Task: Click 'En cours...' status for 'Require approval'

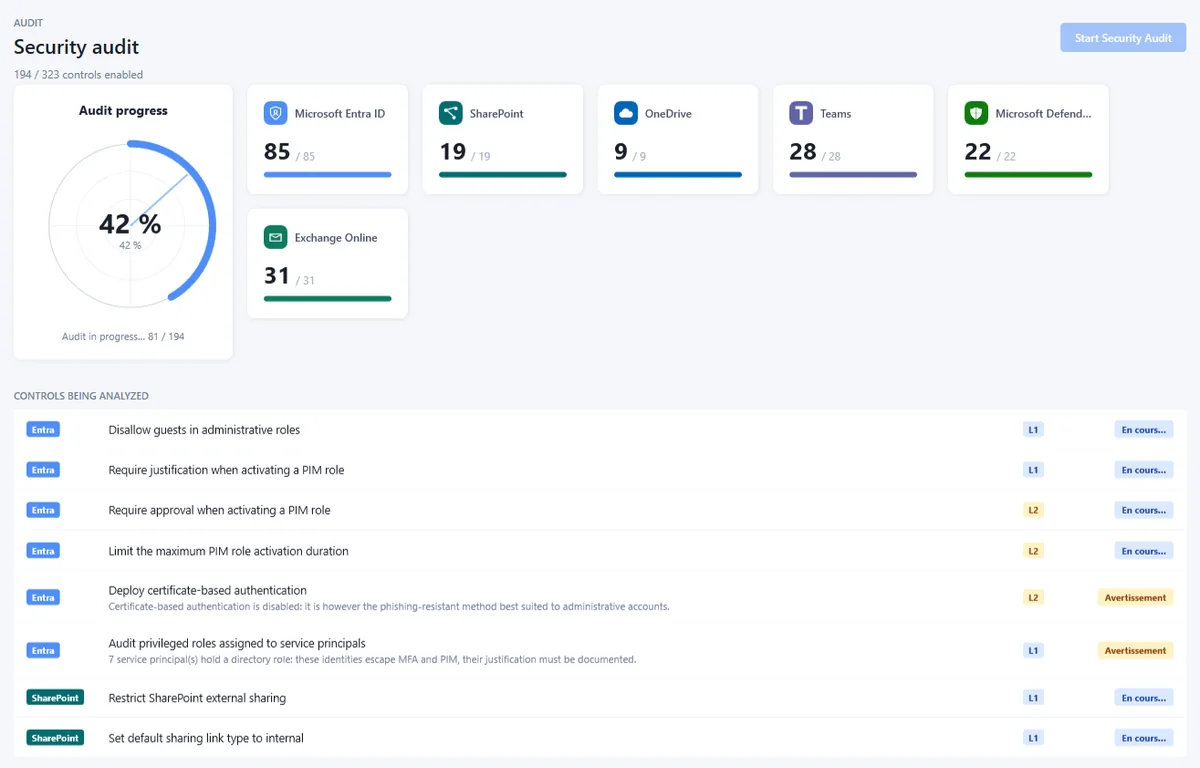Action: (1144, 510)
